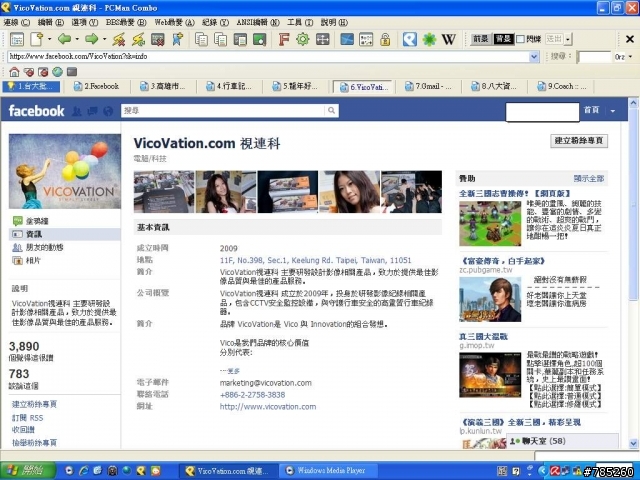The height and width of the screenshot is (480, 640).
Task: Click the red F font icon
Action: (284, 39)
